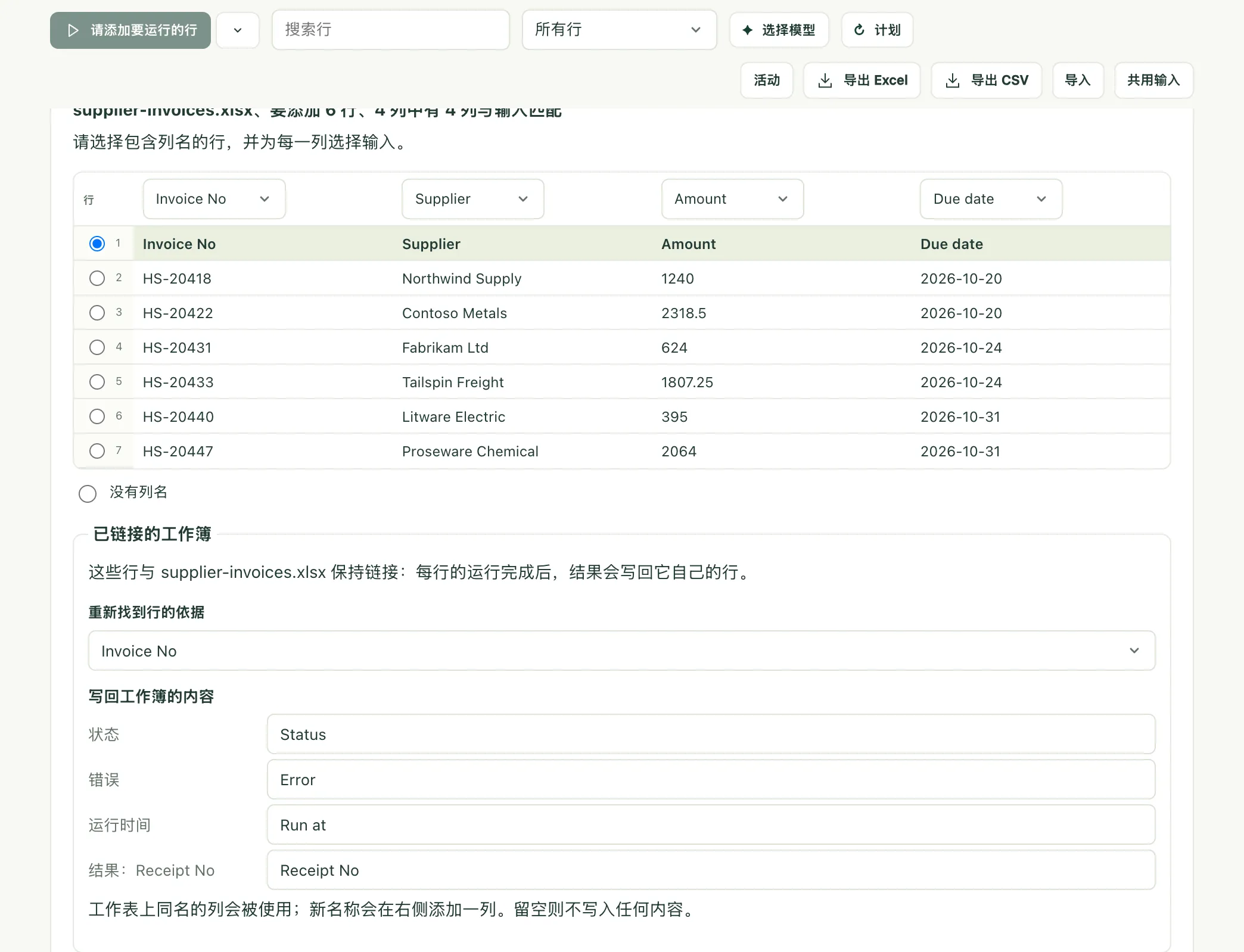Select row 1 header radio button

tap(97, 244)
